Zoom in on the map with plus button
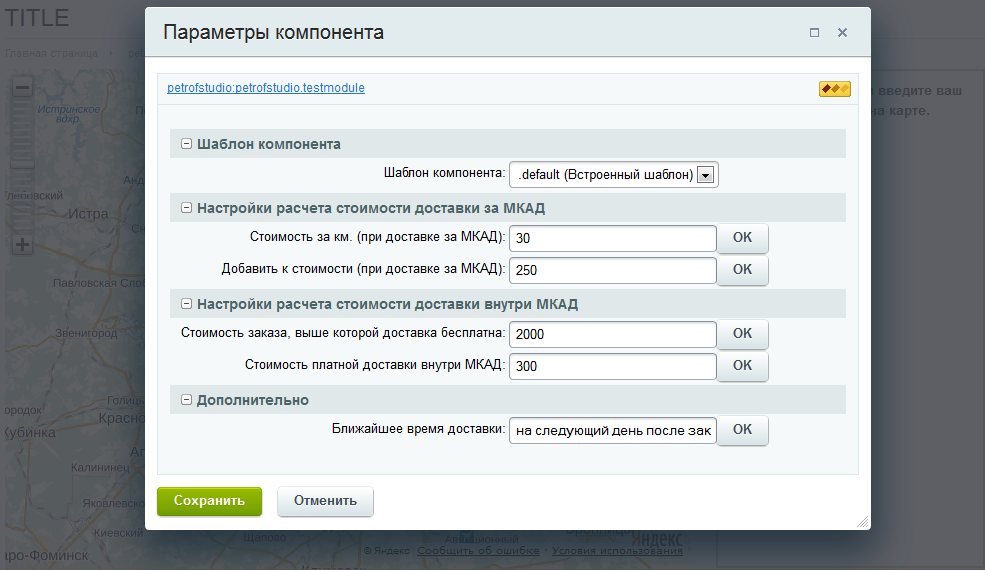 click(22, 244)
